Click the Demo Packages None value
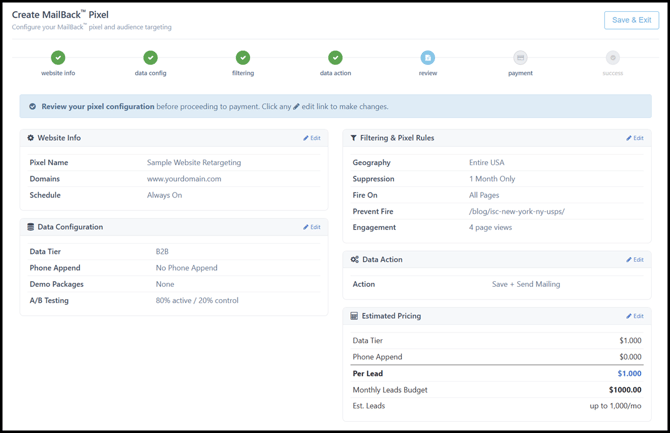670x433 pixels. point(165,284)
